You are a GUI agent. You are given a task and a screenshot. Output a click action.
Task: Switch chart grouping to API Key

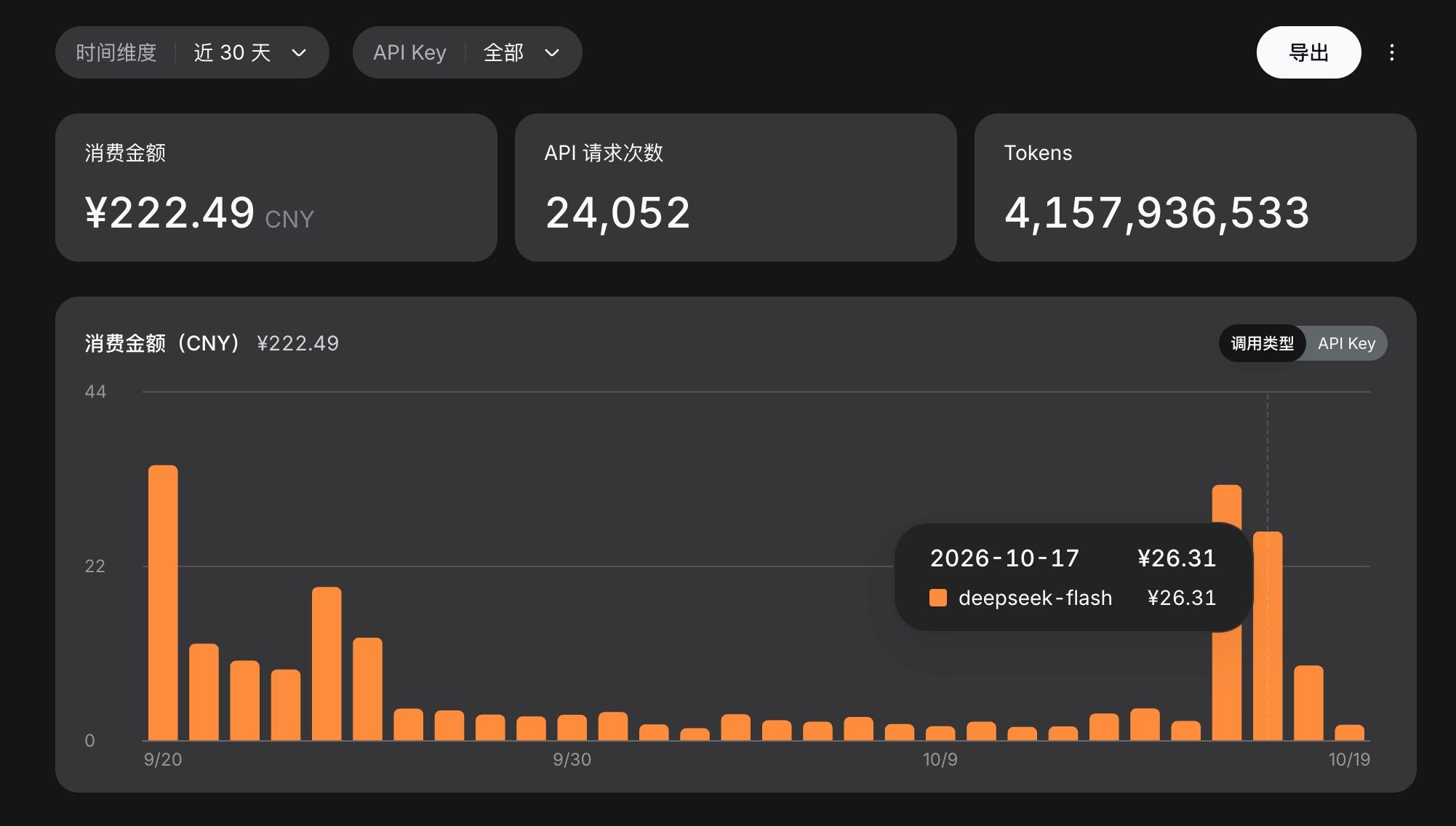coord(1346,343)
